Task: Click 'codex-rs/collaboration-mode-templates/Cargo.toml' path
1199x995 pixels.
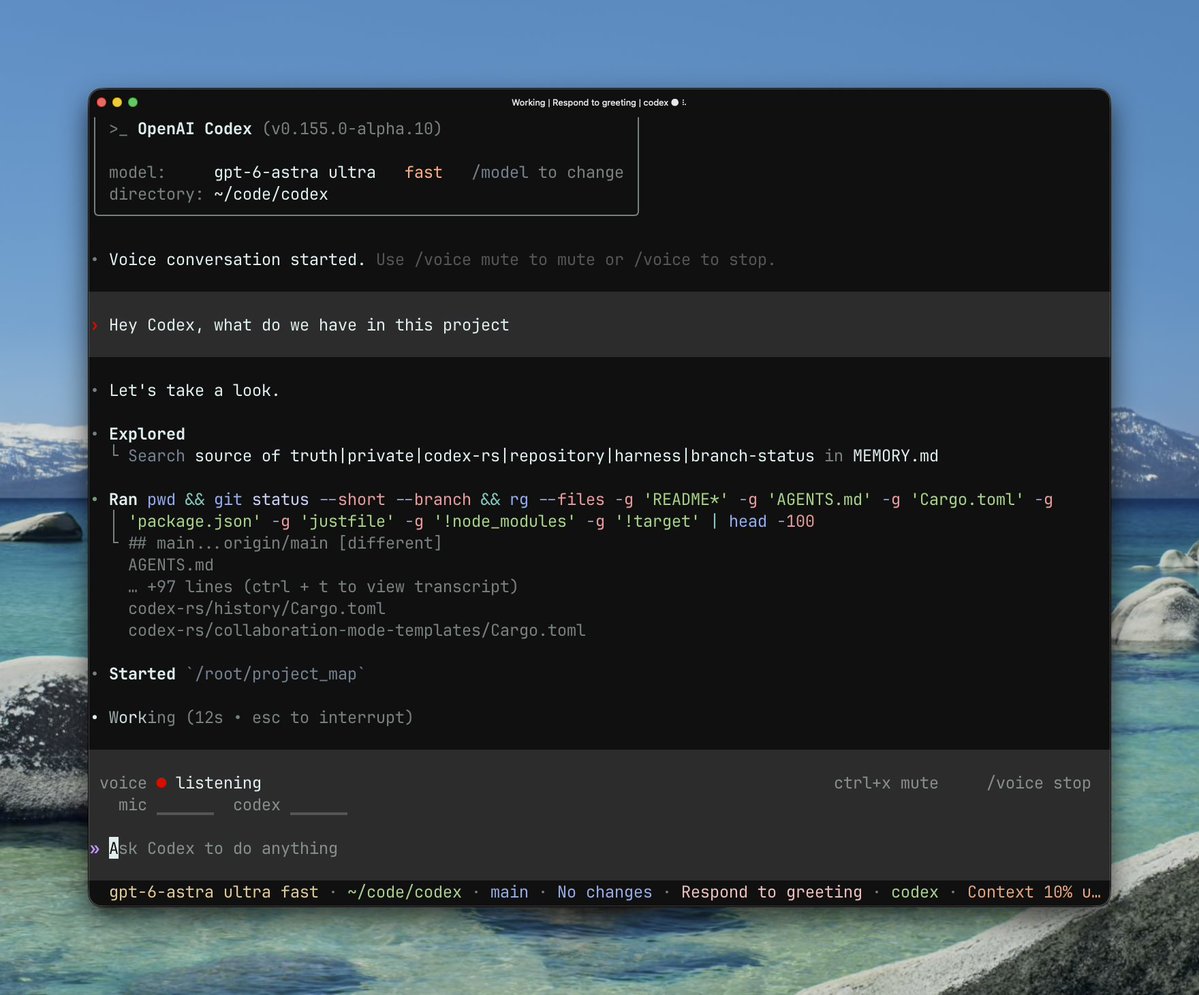Action: pyautogui.click(x=356, y=630)
